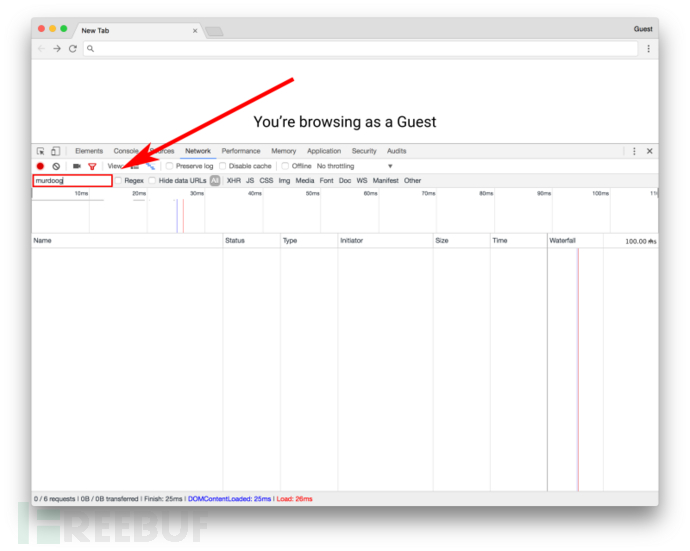690x551 pixels.
Task: Switch to the Elements tab
Action: [89, 151]
